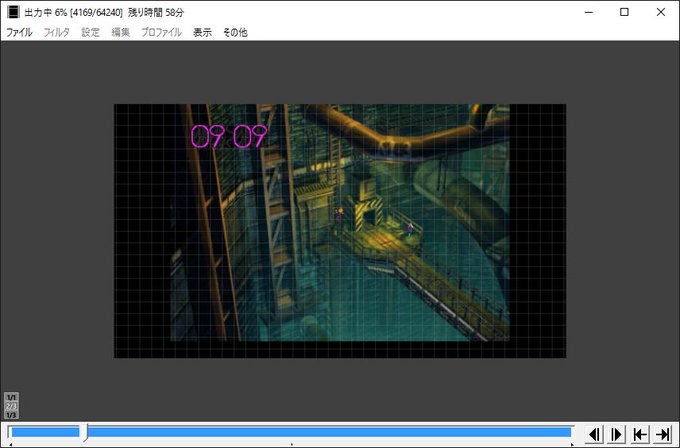Close the AviUtl window
Image resolution: width=680 pixels, height=448 pixels.
[x=660, y=12]
